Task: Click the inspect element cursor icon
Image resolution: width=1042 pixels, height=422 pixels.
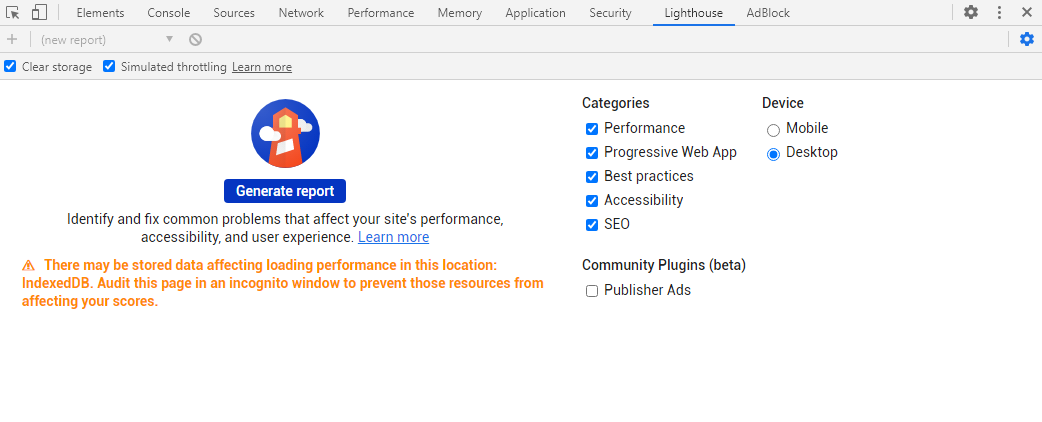Action: click(x=13, y=13)
